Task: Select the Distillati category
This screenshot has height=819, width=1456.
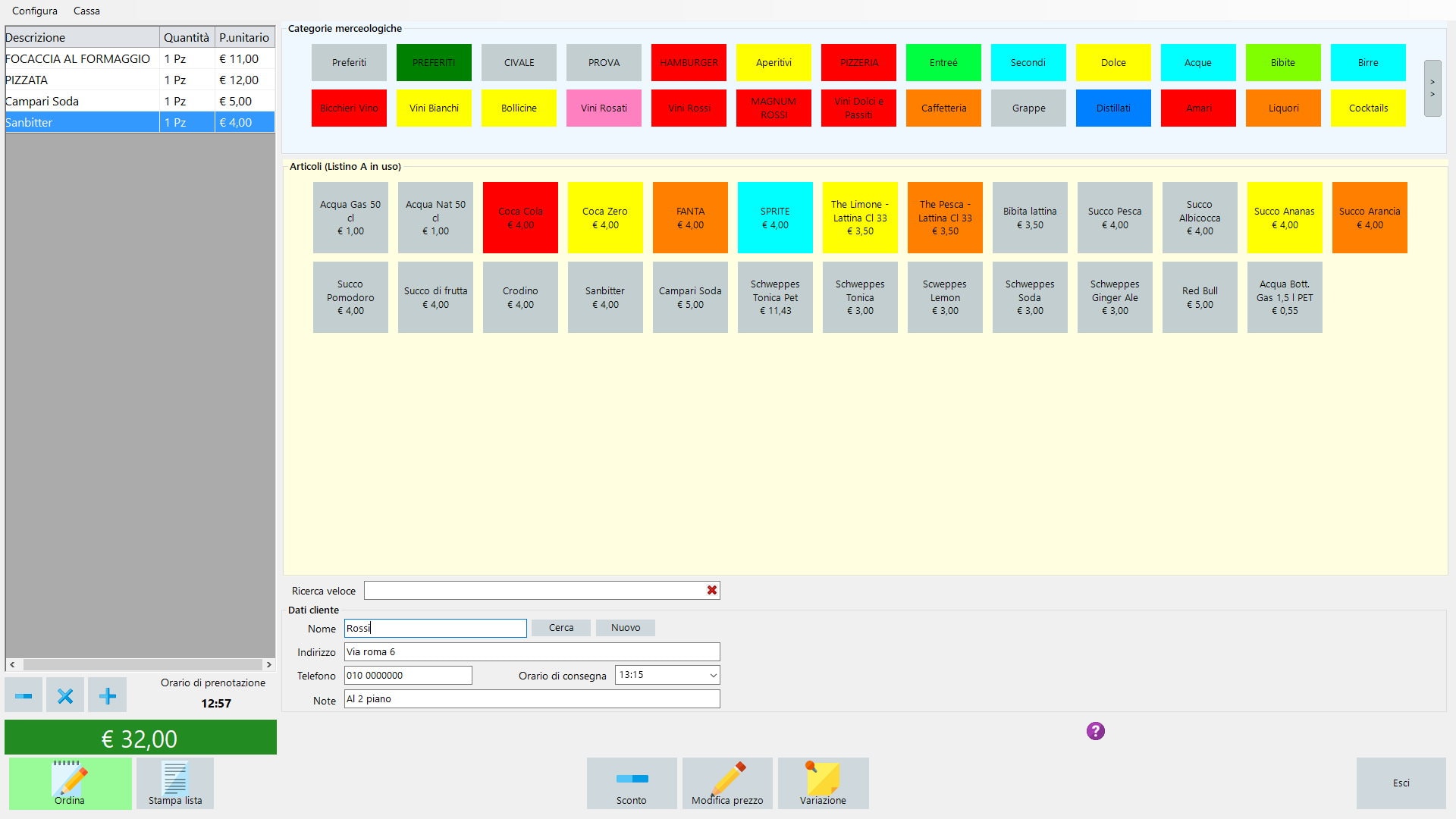Action: [1113, 108]
